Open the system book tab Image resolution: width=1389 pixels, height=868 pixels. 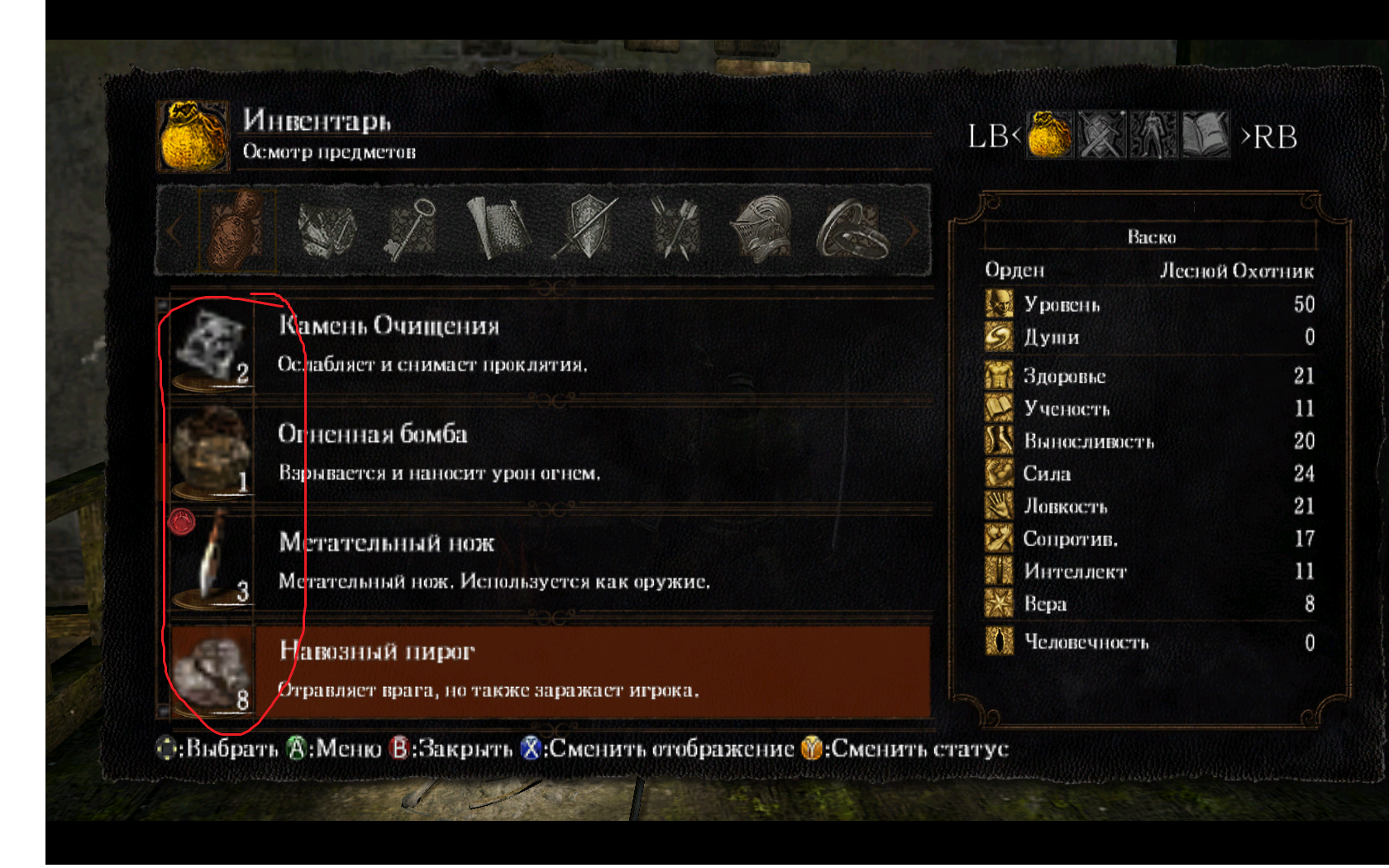tap(1205, 135)
